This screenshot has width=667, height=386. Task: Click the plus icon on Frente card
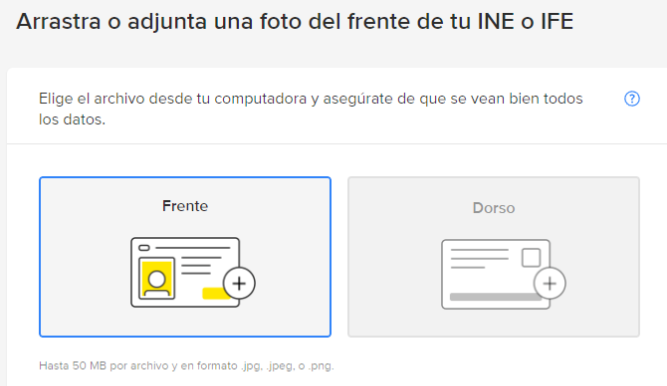click(239, 283)
